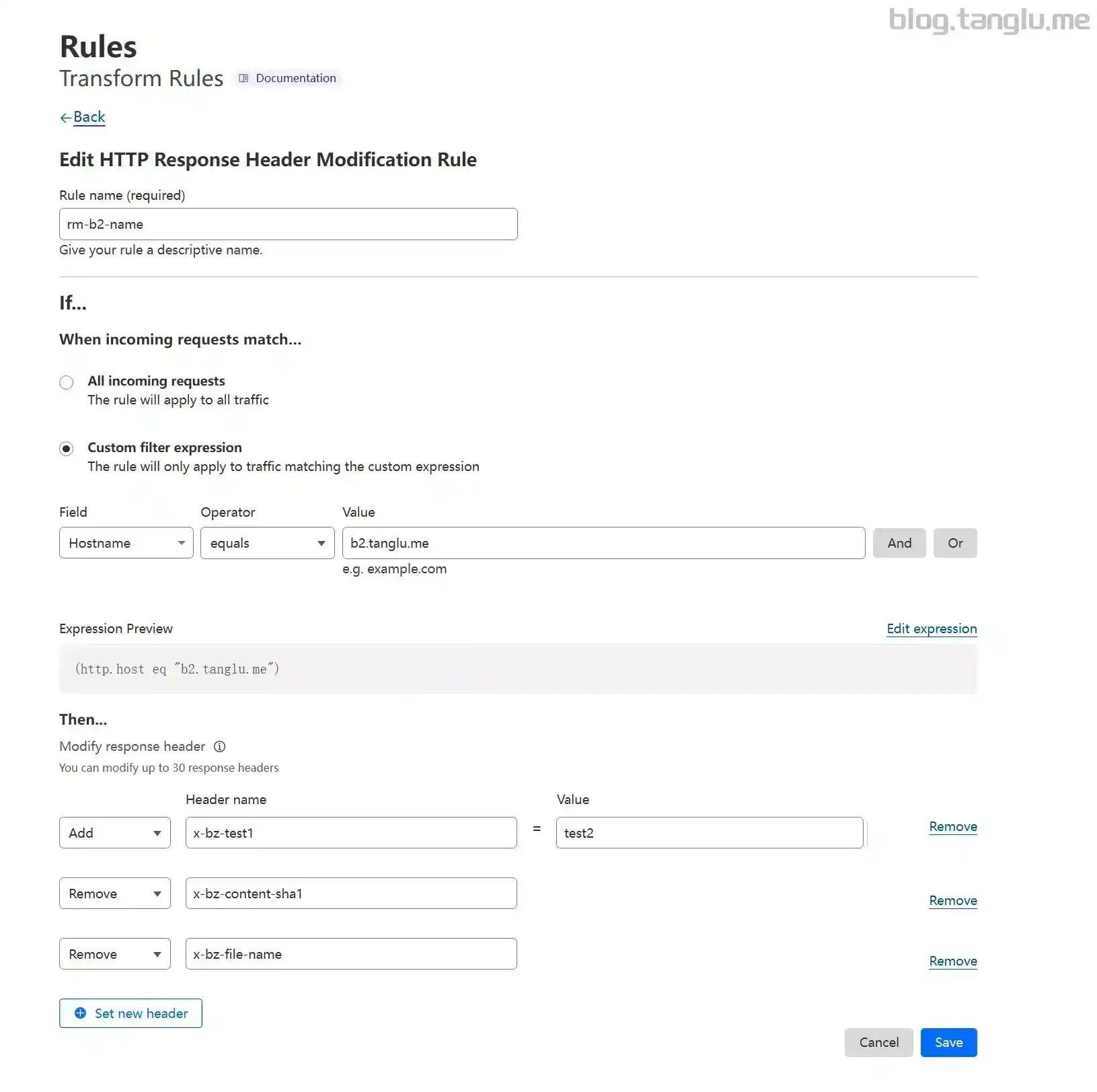Open the Remove action dropdown for x-bz-file-name
1097x1092 pixels.
115,953
